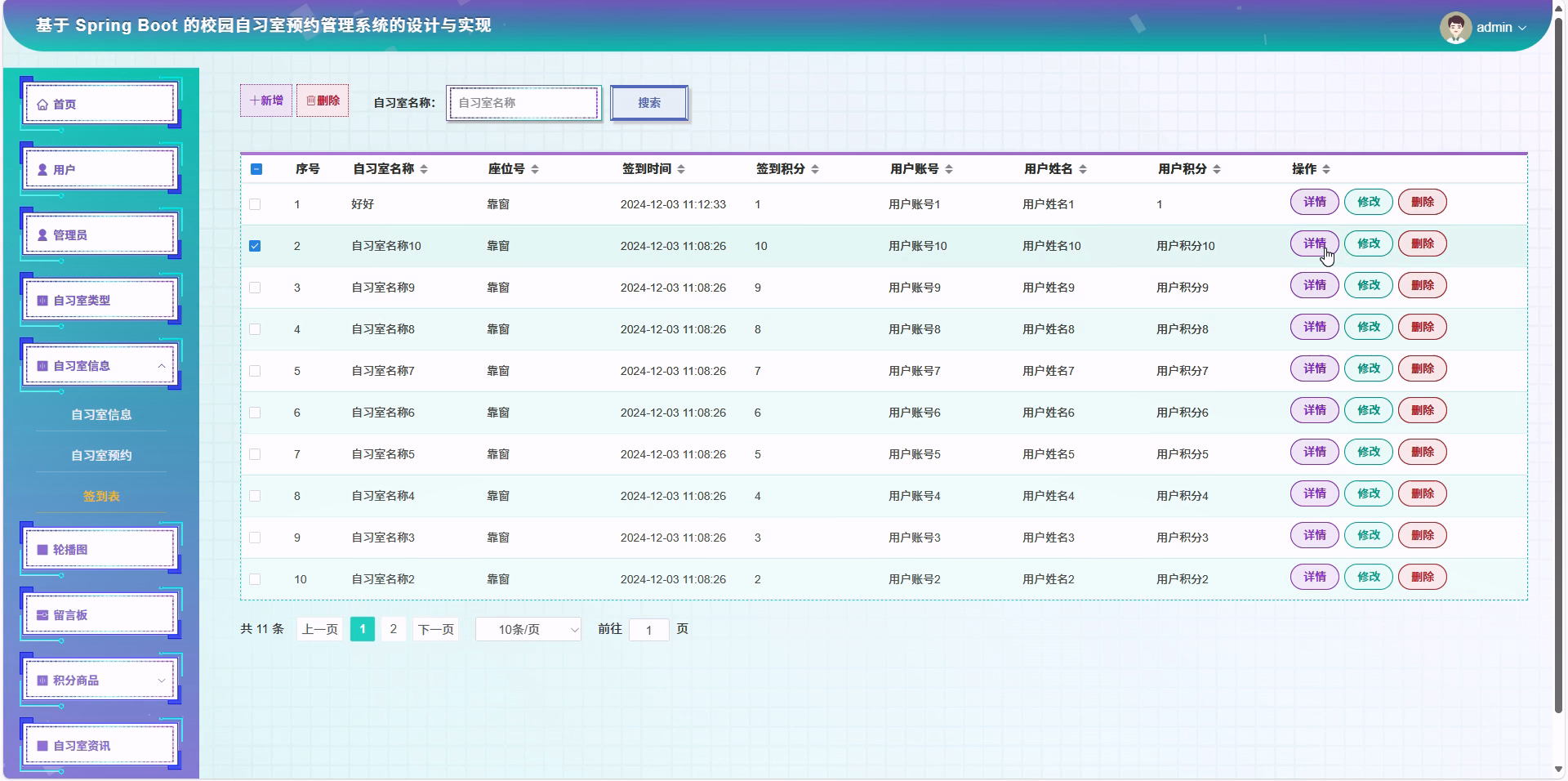
Task: Sort by 用户积分 column arrows
Action: point(1217,169)
